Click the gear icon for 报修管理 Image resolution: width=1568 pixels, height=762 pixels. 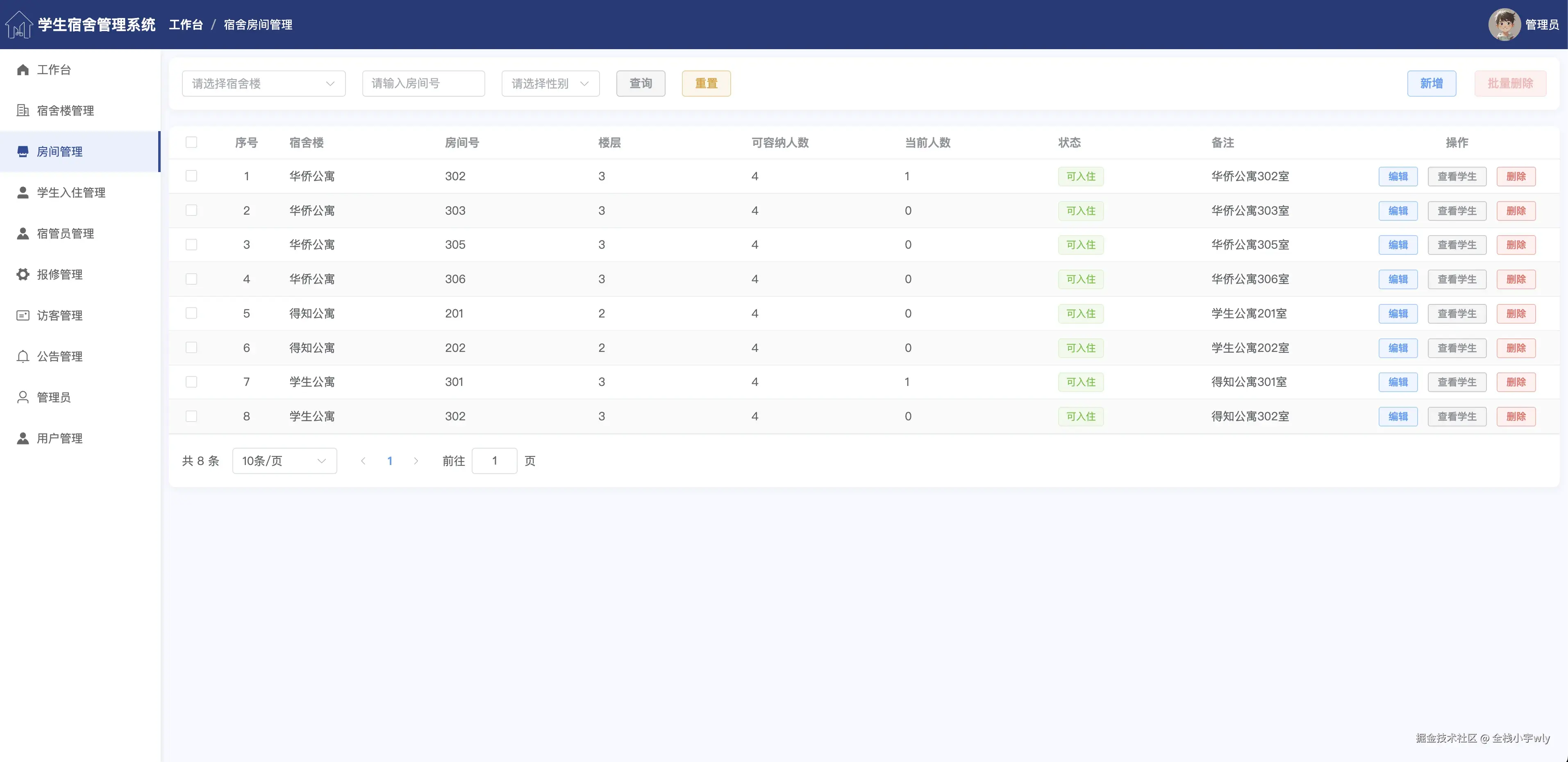[23, 274]
